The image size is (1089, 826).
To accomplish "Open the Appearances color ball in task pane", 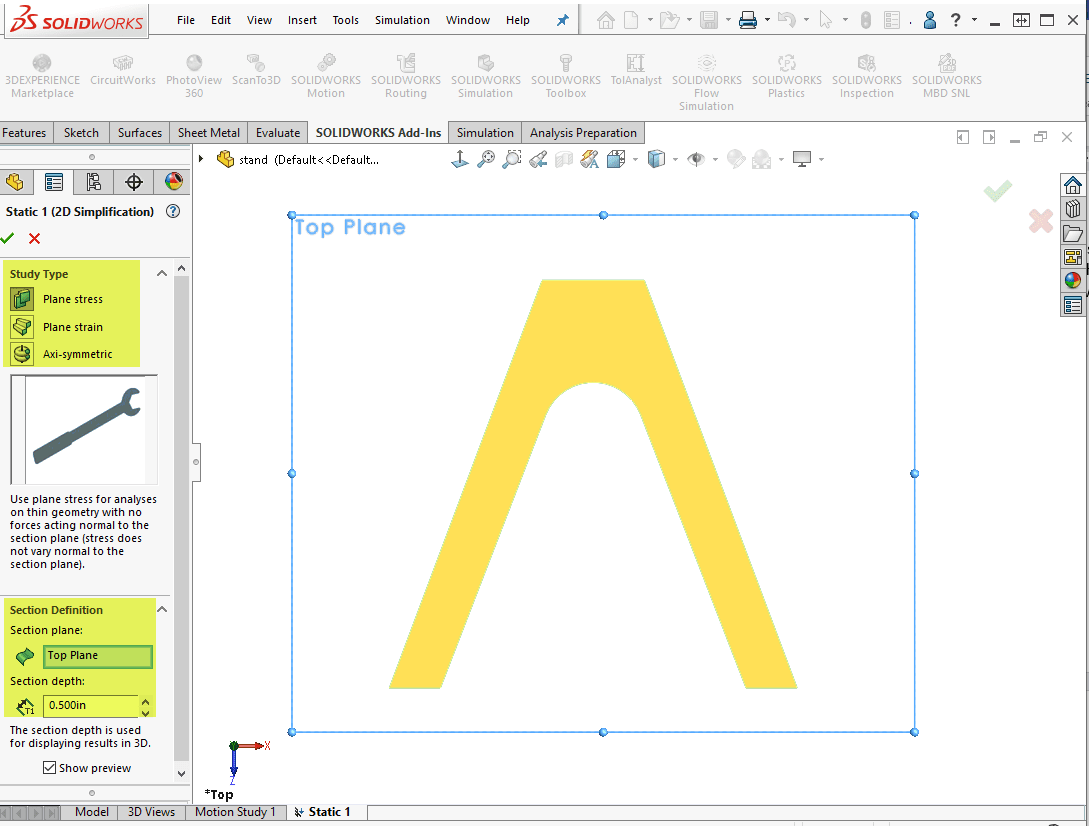I will (1072, 281).
